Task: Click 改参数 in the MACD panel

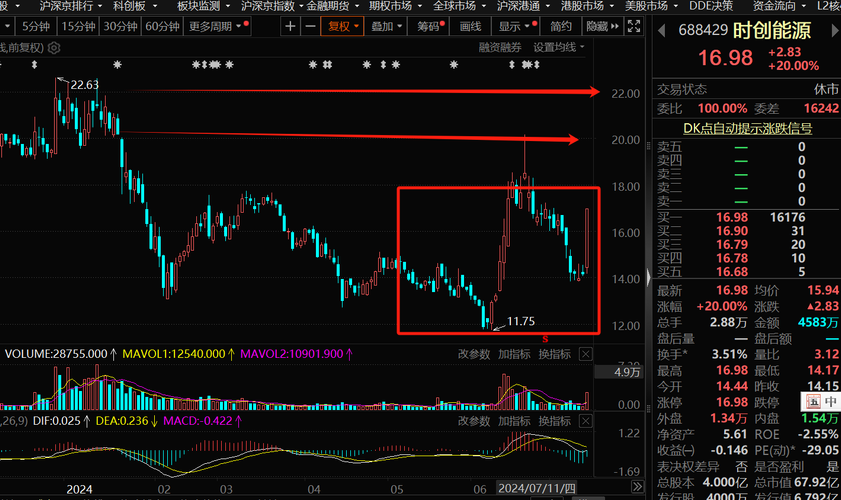Action: pos(474,421)
